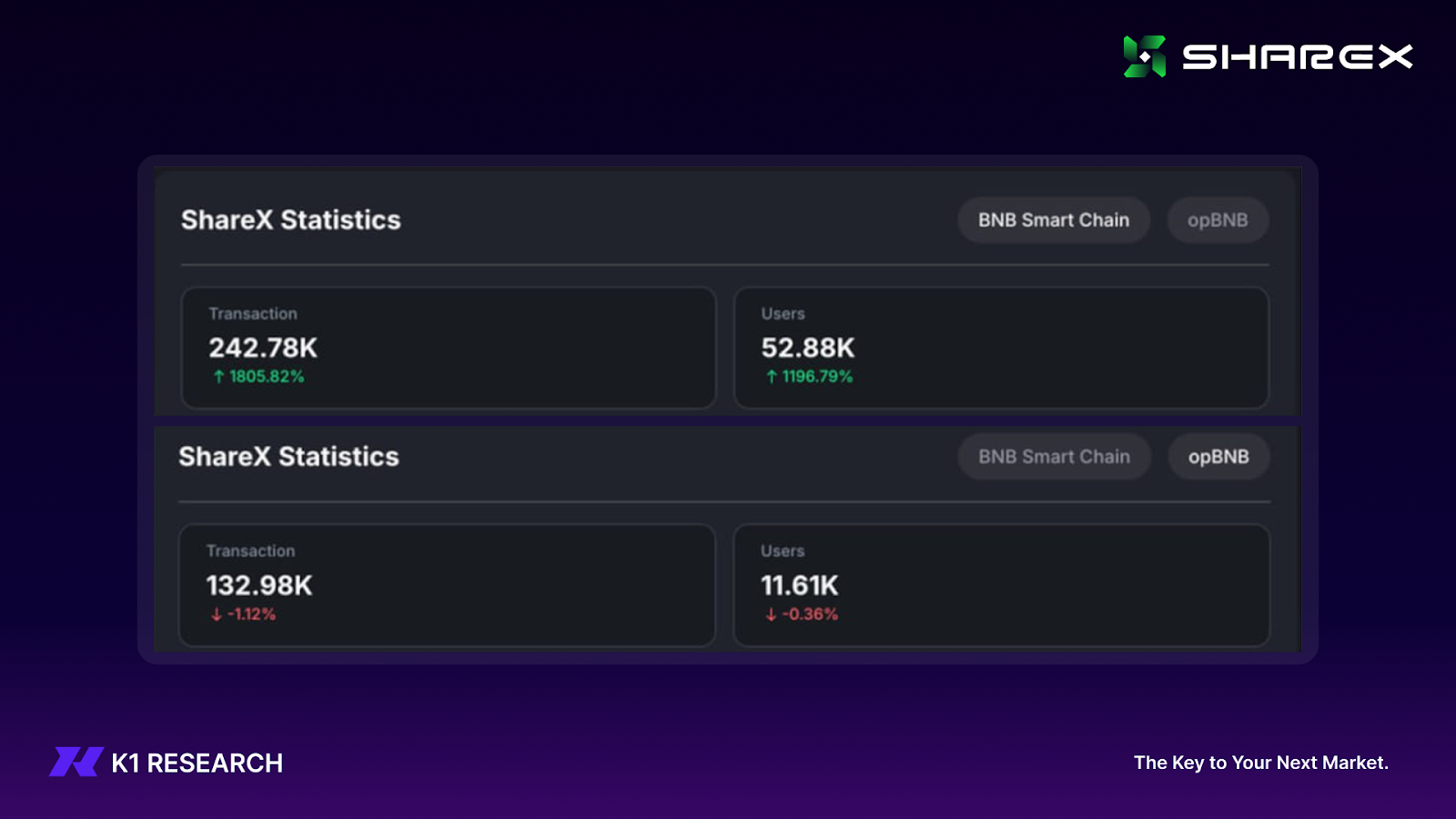Click the green up arrow beside 1196.79%
This screenshot has width=1456, height=819.
coord(772,377)
